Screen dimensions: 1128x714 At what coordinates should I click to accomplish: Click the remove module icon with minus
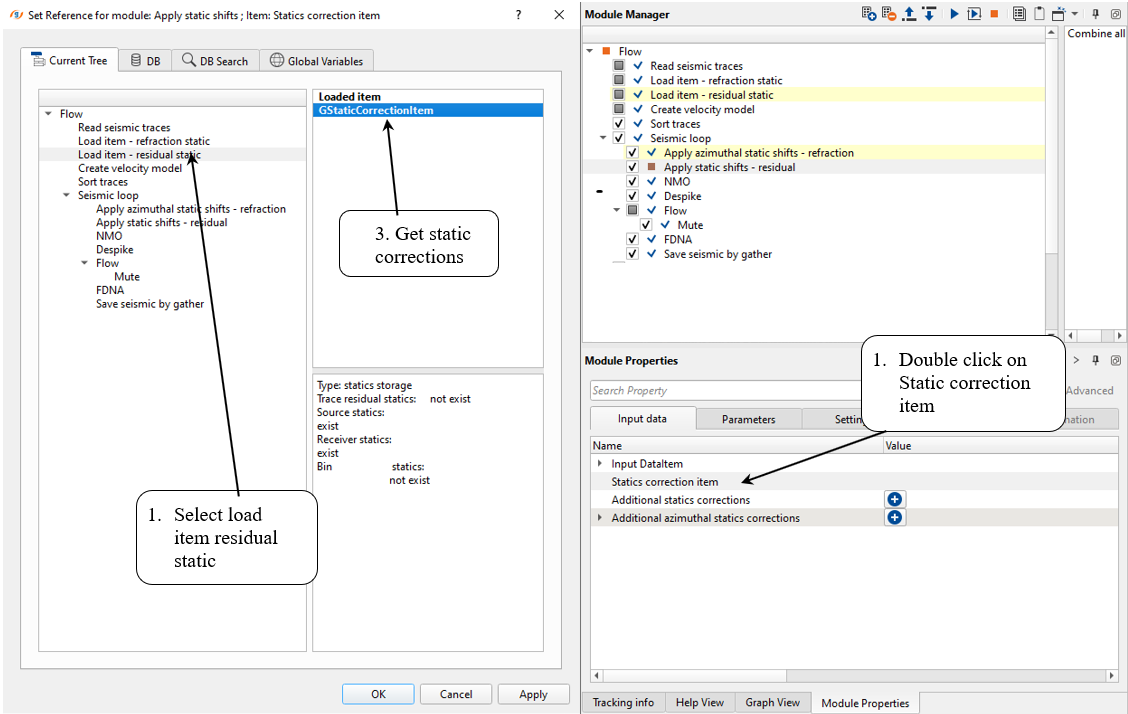click(889, 14)
